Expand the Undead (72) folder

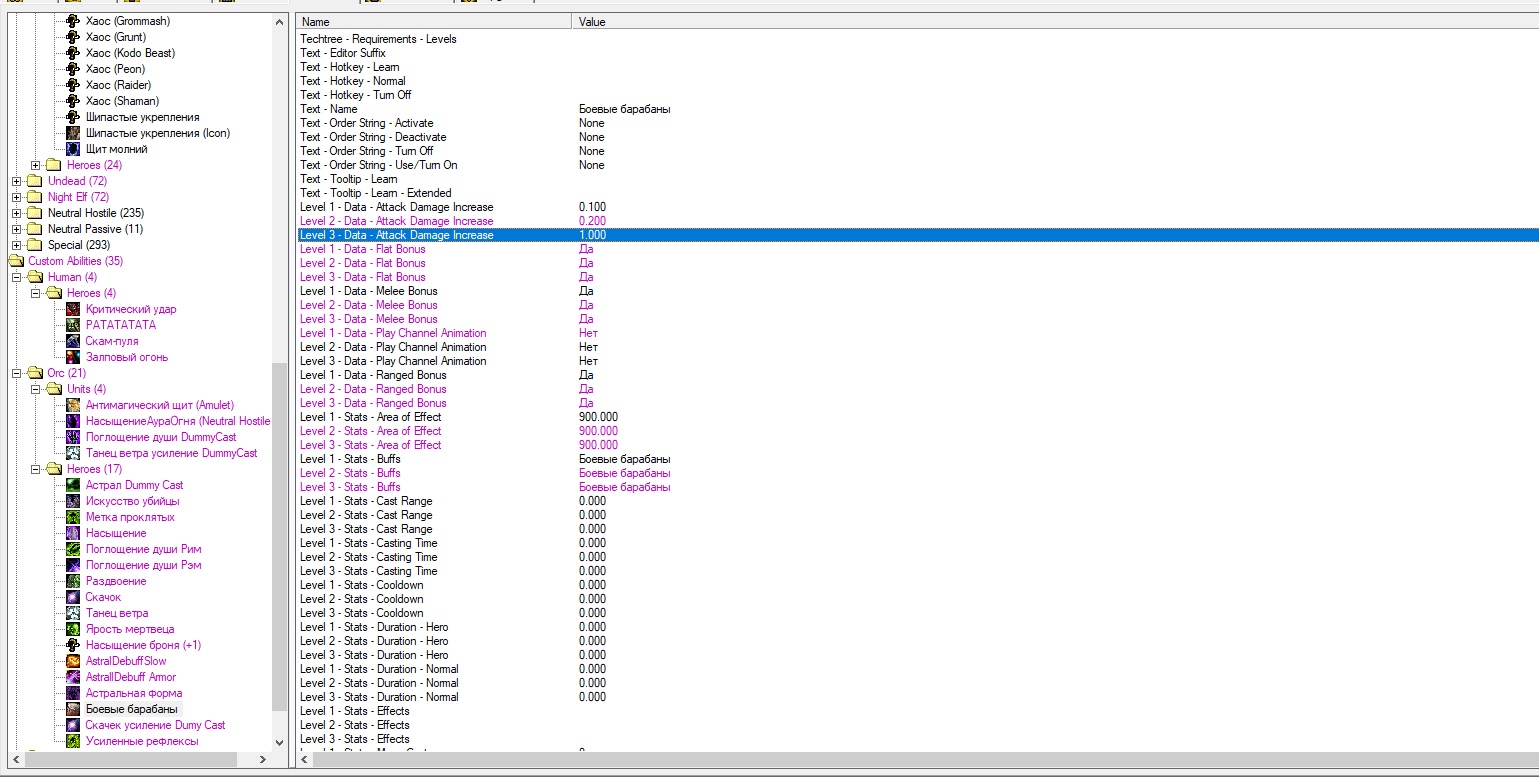[16, 181]
